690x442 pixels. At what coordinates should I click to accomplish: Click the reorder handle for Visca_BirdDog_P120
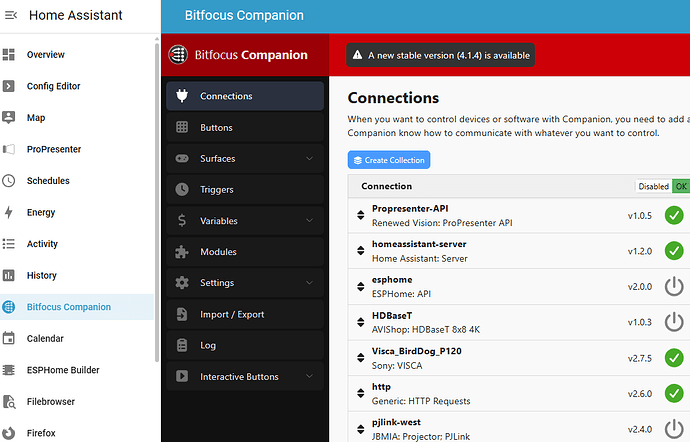[x=360, y=358]
